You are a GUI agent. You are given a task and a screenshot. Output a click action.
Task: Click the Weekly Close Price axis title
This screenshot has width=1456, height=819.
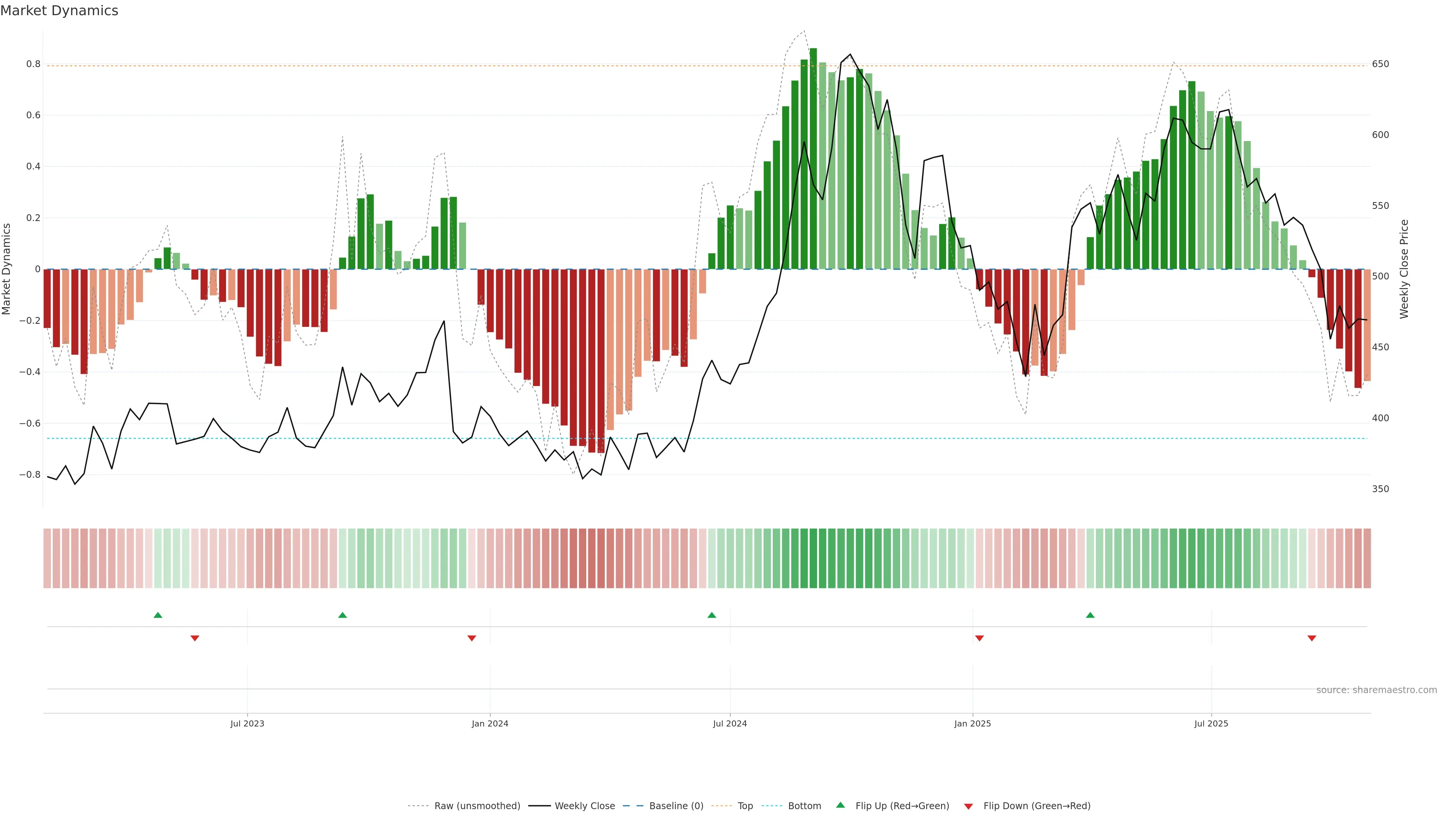click(x=1404, y=269)
